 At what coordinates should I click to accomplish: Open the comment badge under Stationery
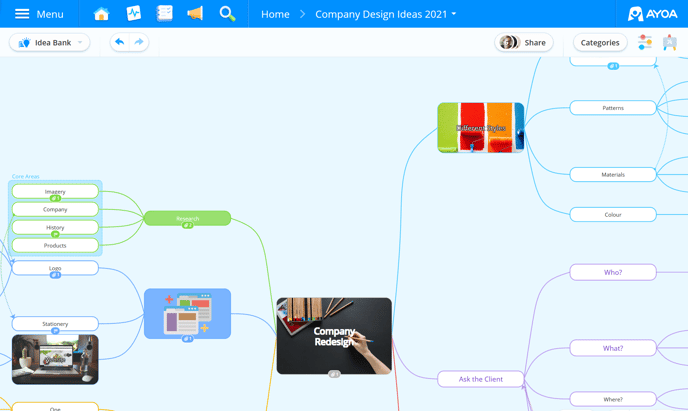pyautogui.click(x=55, y=331)
